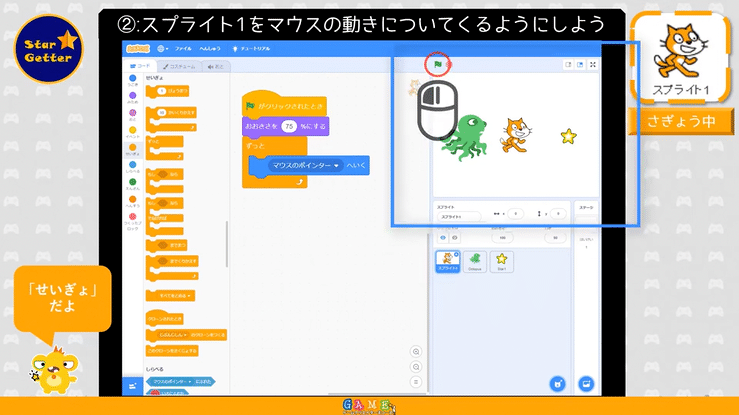739x415 pixels.
Task: Click the sprite direction field showing 90
Action: tap(555, 238)
